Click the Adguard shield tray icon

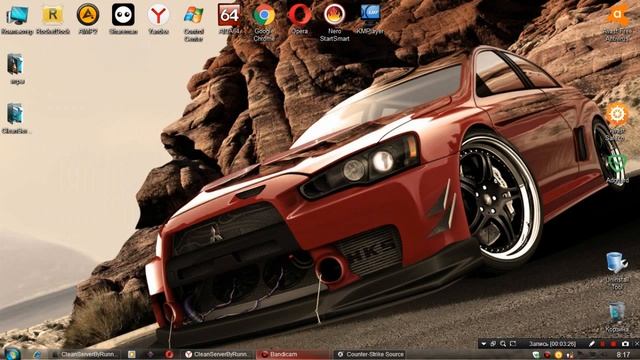[x=536, y=355]
